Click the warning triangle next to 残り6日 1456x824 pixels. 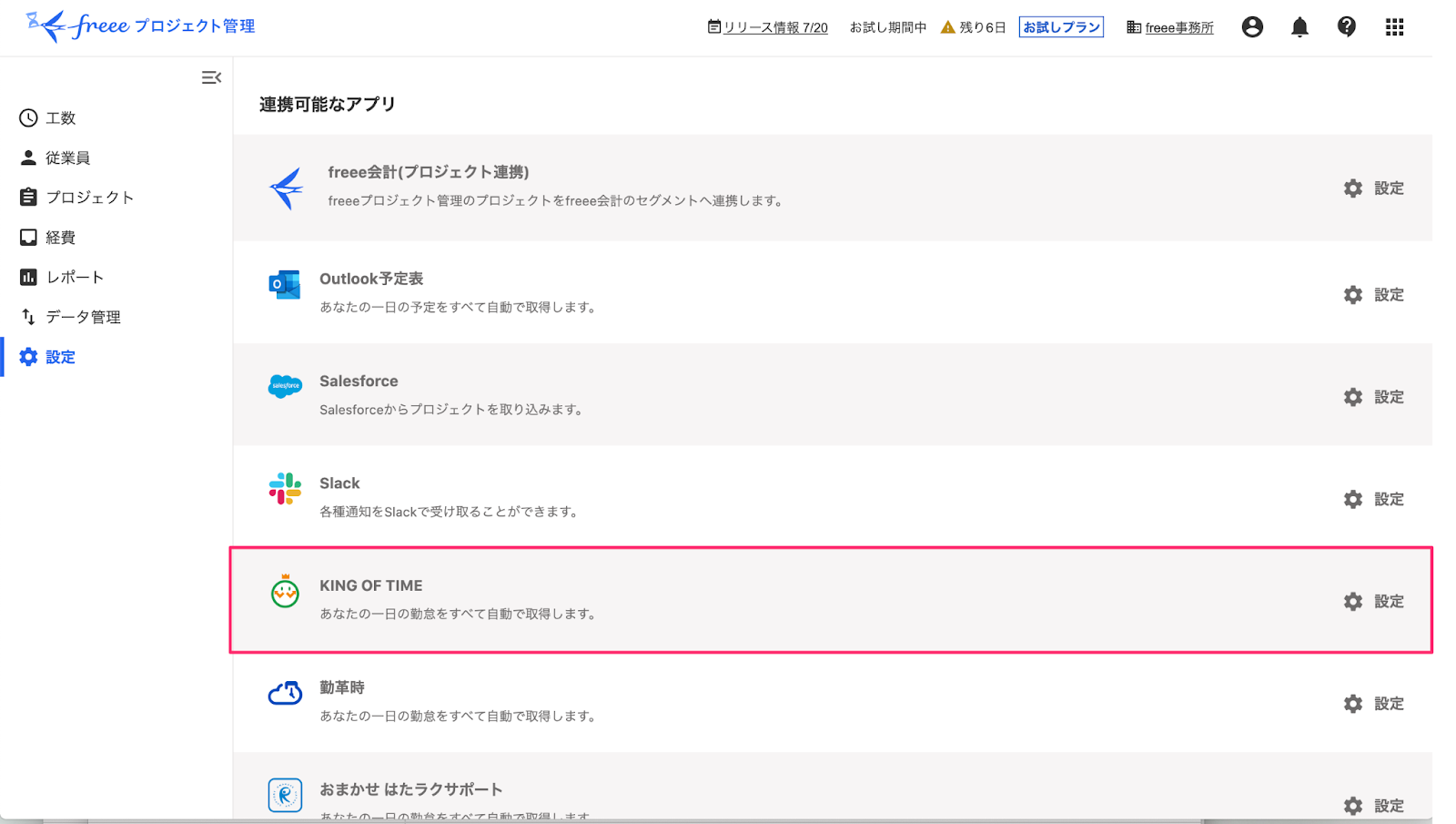[947, 27]
